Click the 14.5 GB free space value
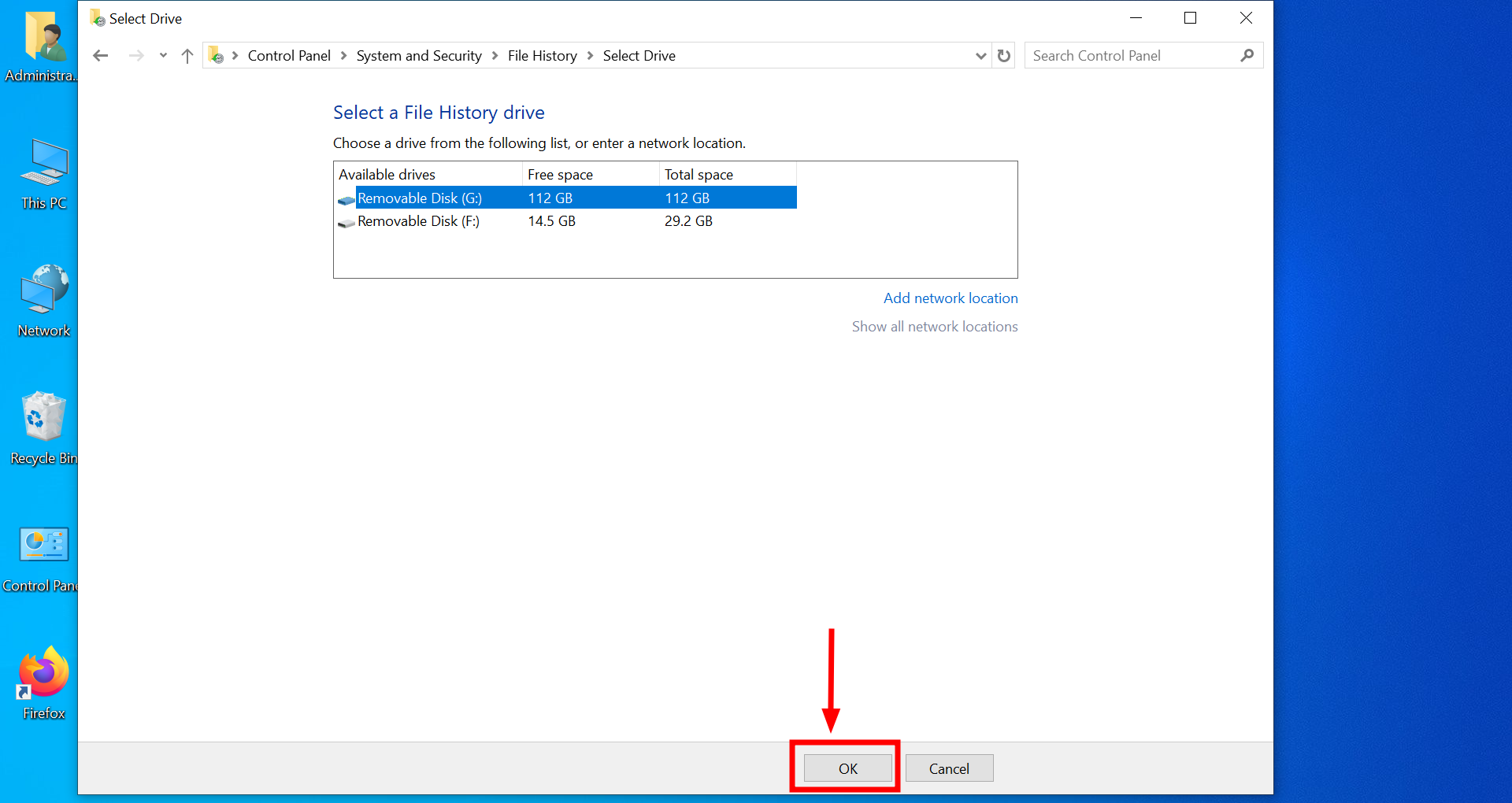This screenshot has height=803, width=1512. click(551, 220)
